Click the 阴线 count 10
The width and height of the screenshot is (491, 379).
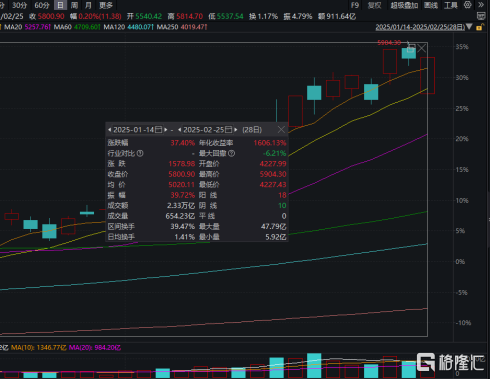point(282,205)
